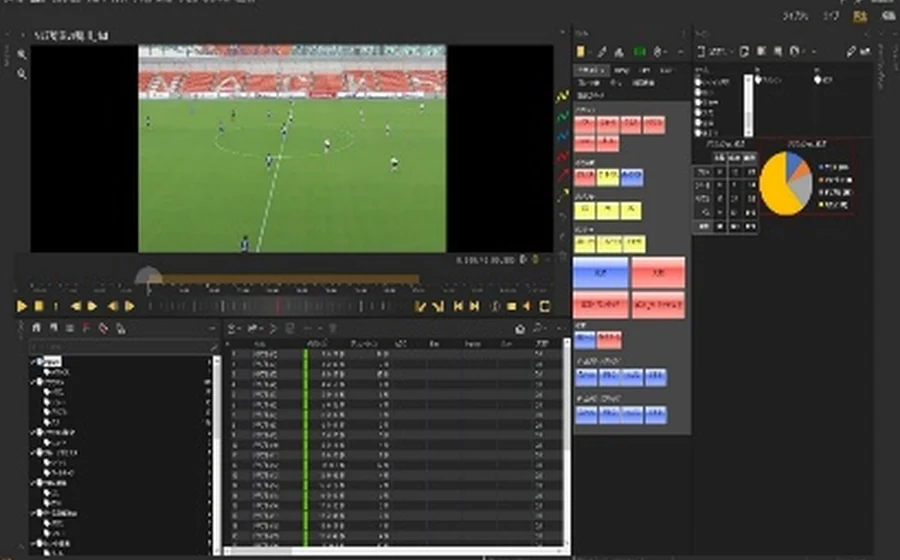Click the red flag icon in tree toolbar
Screen dimensions: 900x560
pos(86,328)
